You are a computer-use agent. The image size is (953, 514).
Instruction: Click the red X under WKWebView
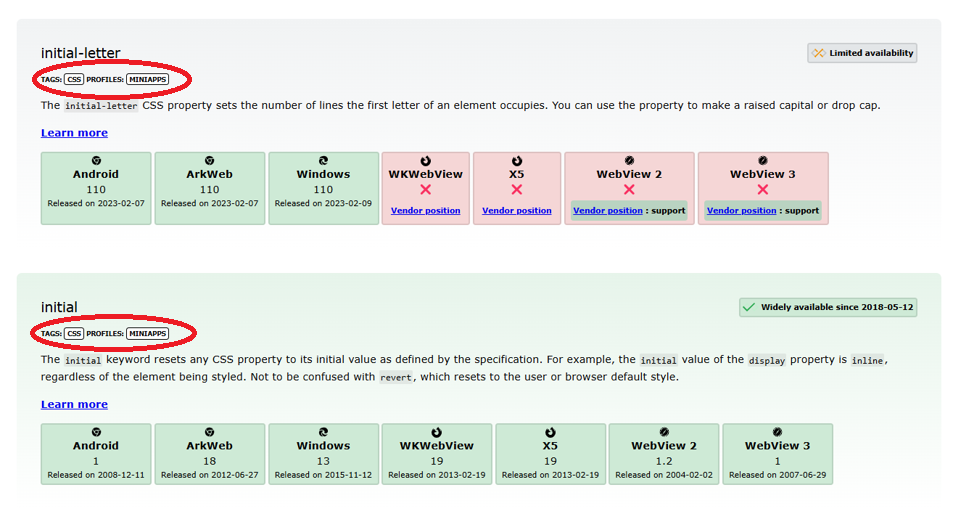[425, 190]
